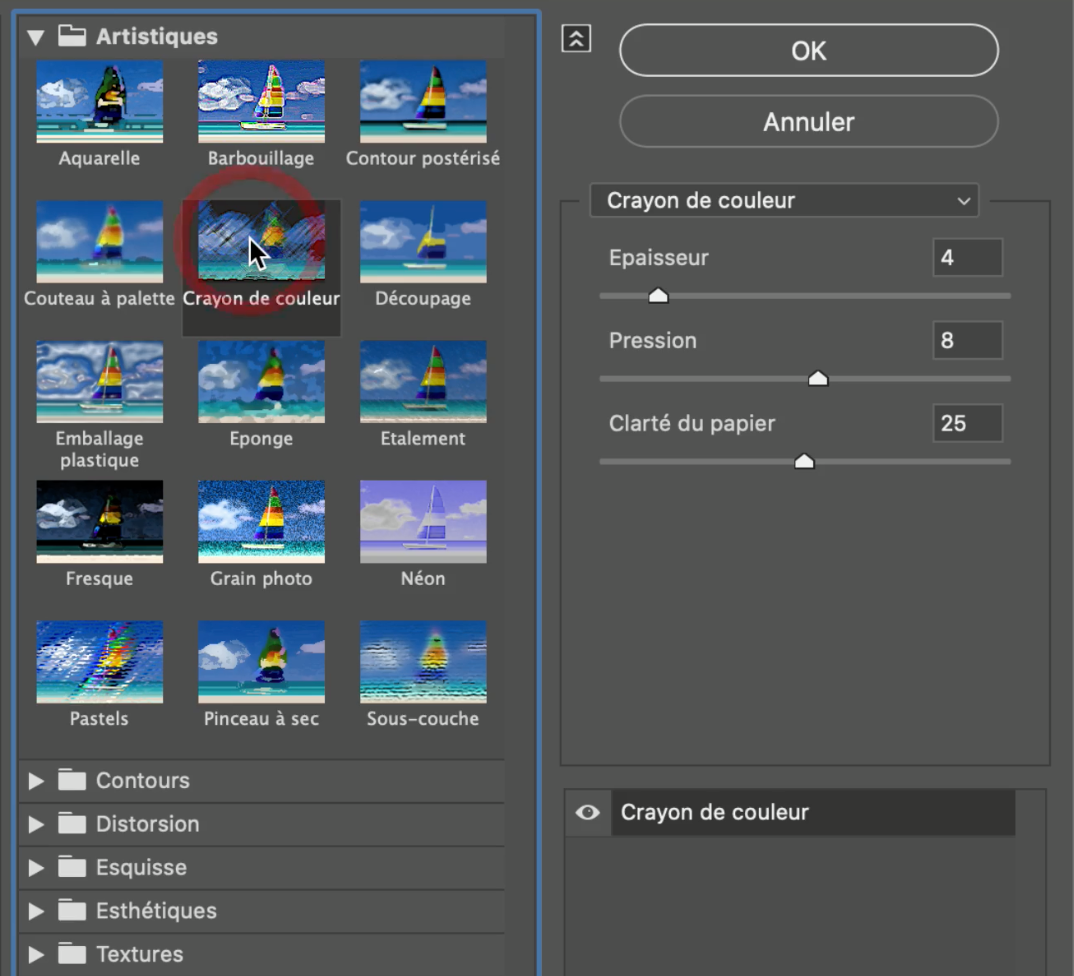Image resolution: width=1074 pixels, height=976 pixels.
Task: Expand the Contours category triangle
Action: click(36, 781)
